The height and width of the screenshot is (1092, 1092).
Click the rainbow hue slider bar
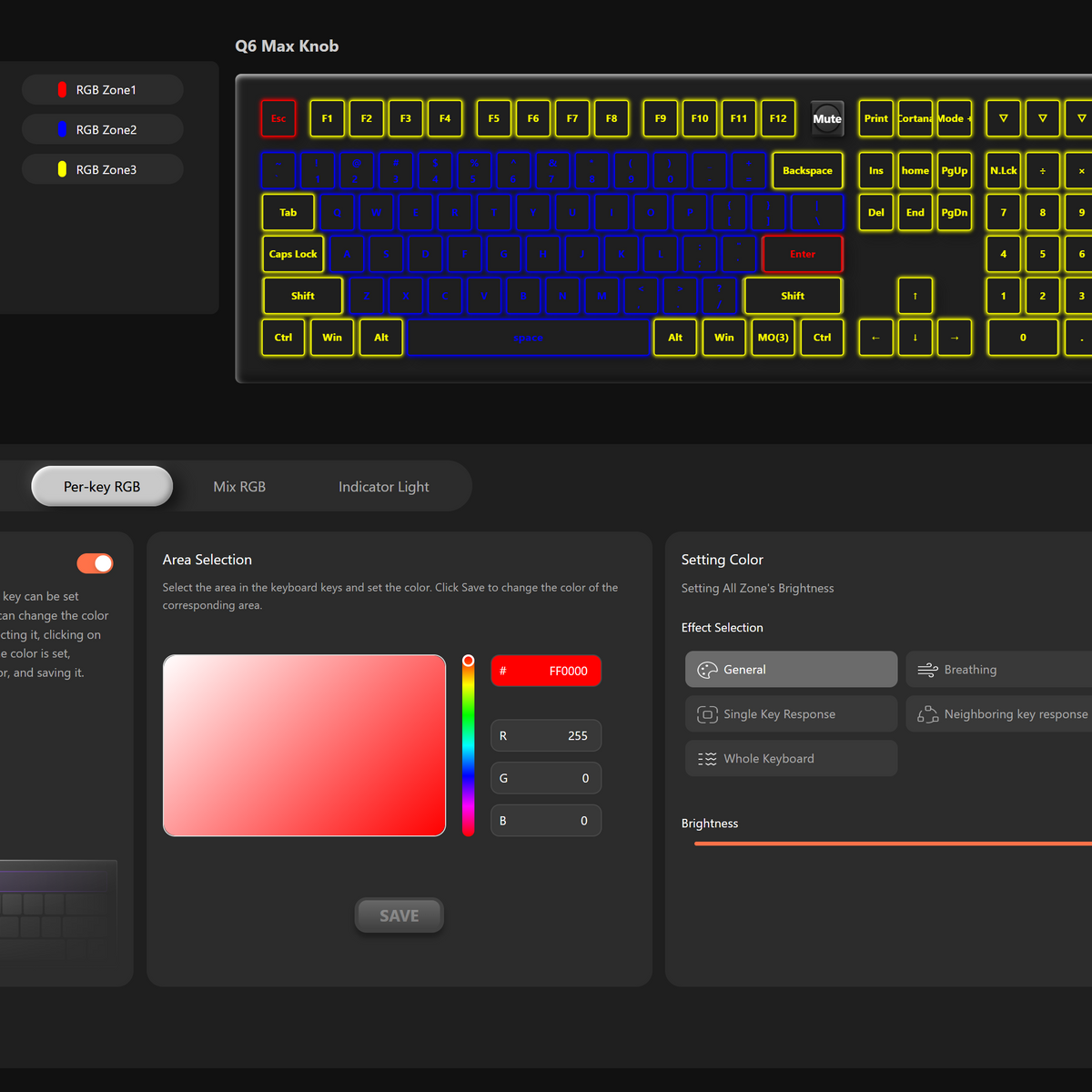coord(468,746)
